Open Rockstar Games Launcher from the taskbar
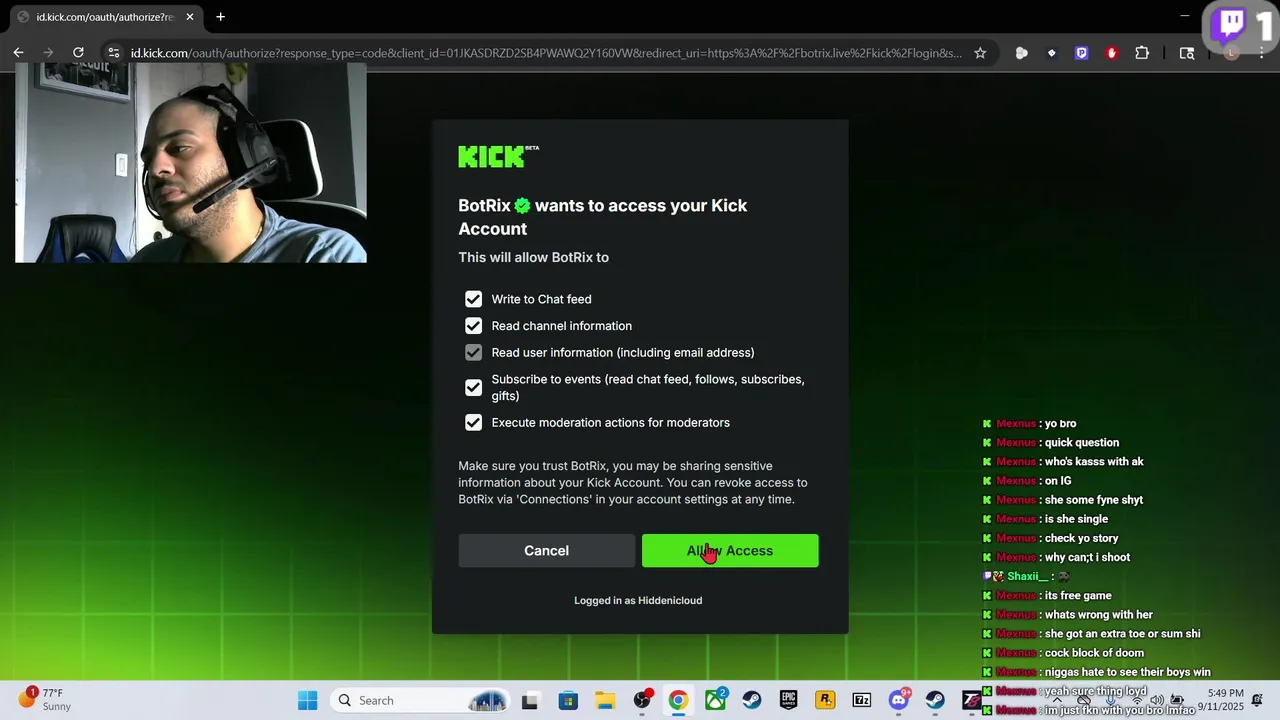 825,700
